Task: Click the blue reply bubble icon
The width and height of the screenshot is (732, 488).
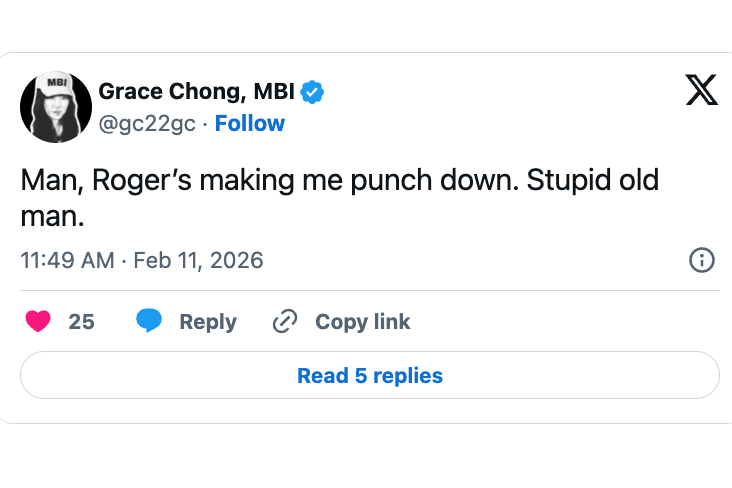Action: [x=149, y=321]
